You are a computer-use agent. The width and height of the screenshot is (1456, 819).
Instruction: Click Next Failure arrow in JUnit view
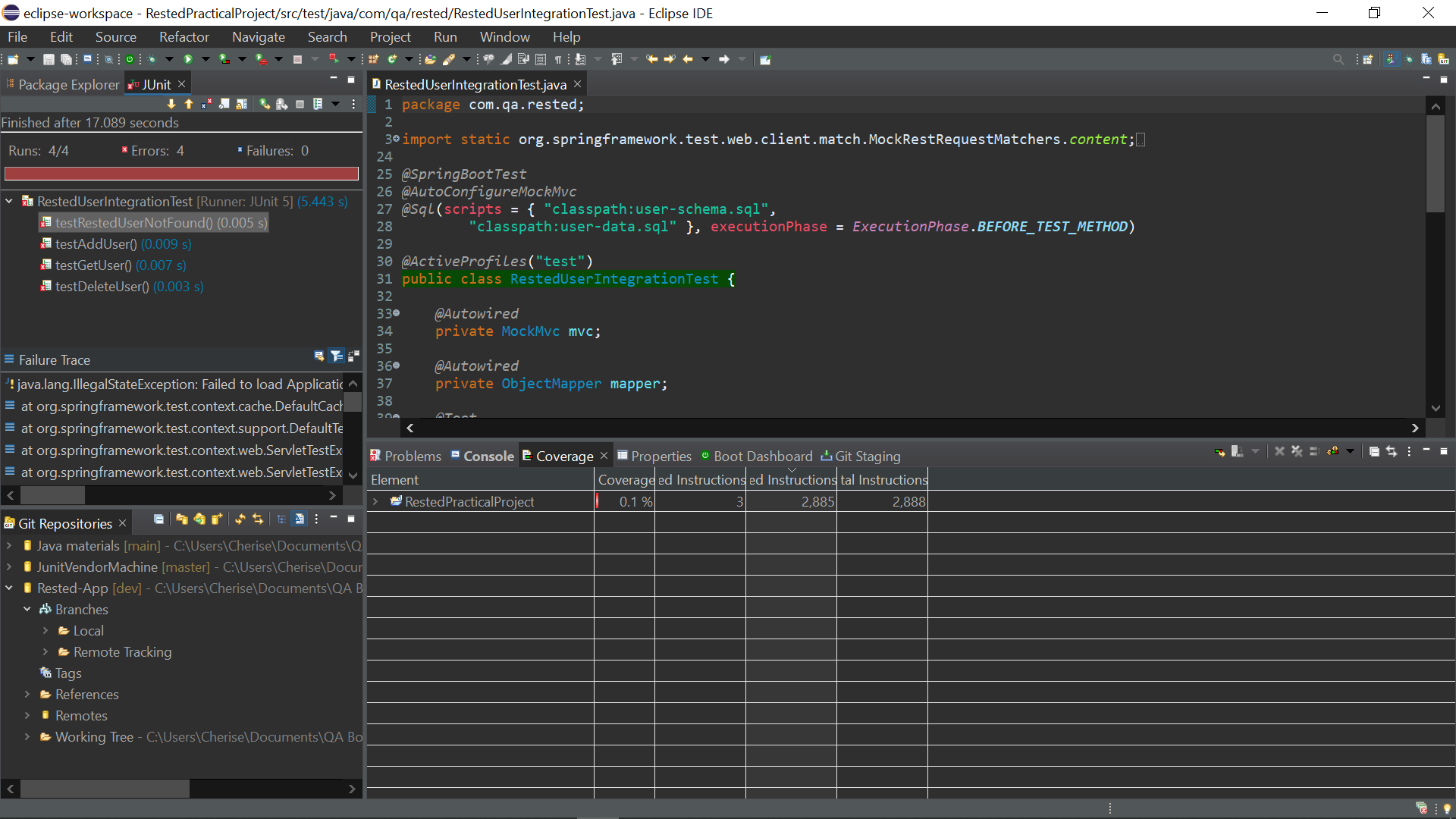[x=171, y=104]
